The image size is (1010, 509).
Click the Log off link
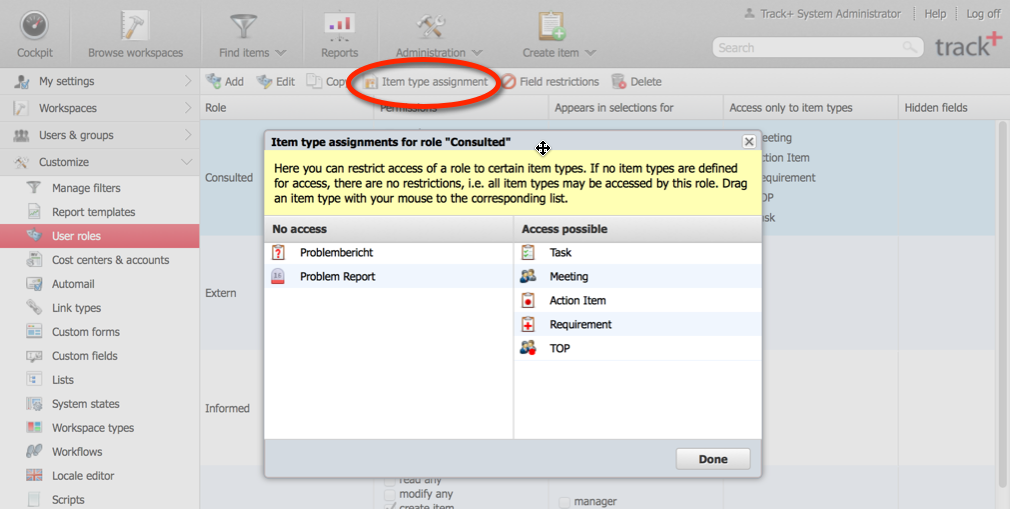pos(982,14)
